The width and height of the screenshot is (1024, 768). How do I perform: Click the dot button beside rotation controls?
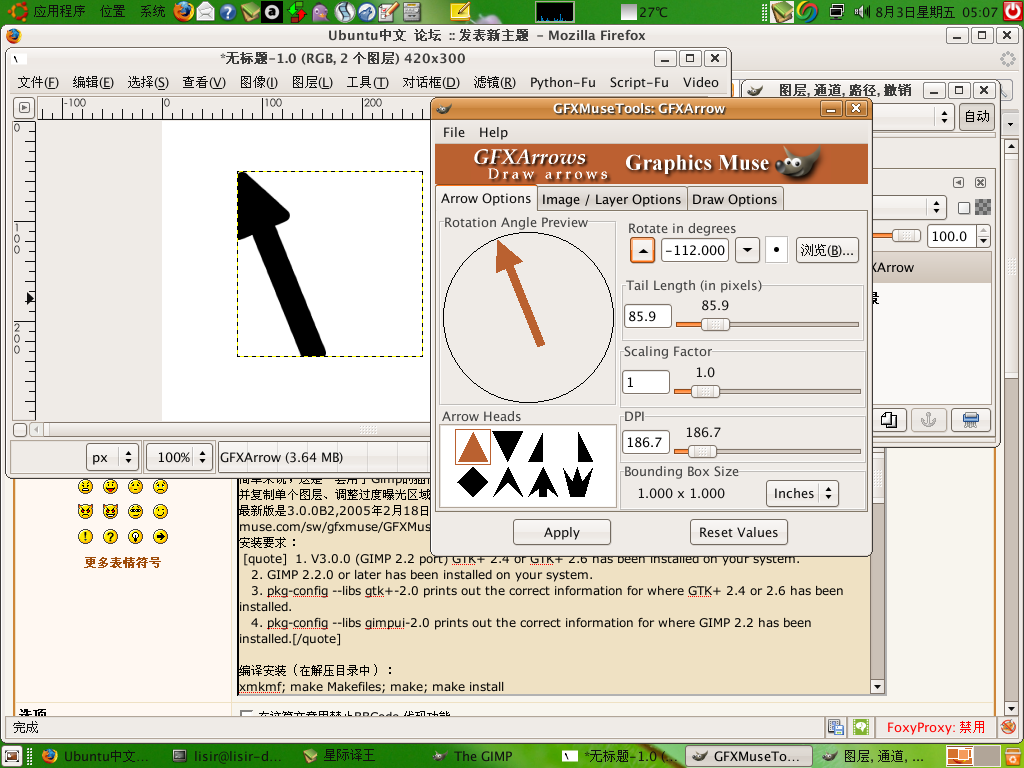776,250
